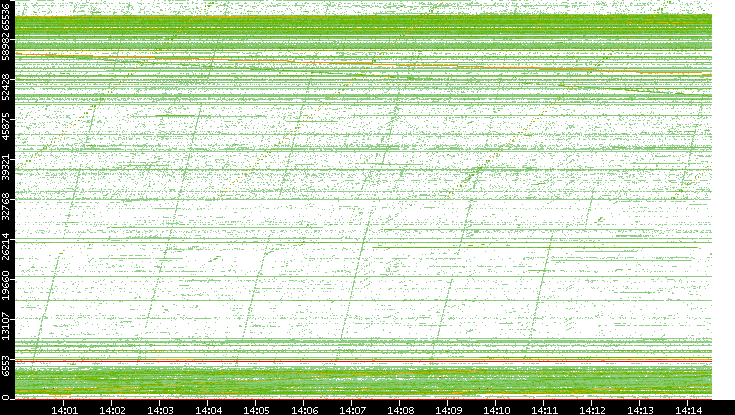Click the 14:09 time axis label

[448, 410]
